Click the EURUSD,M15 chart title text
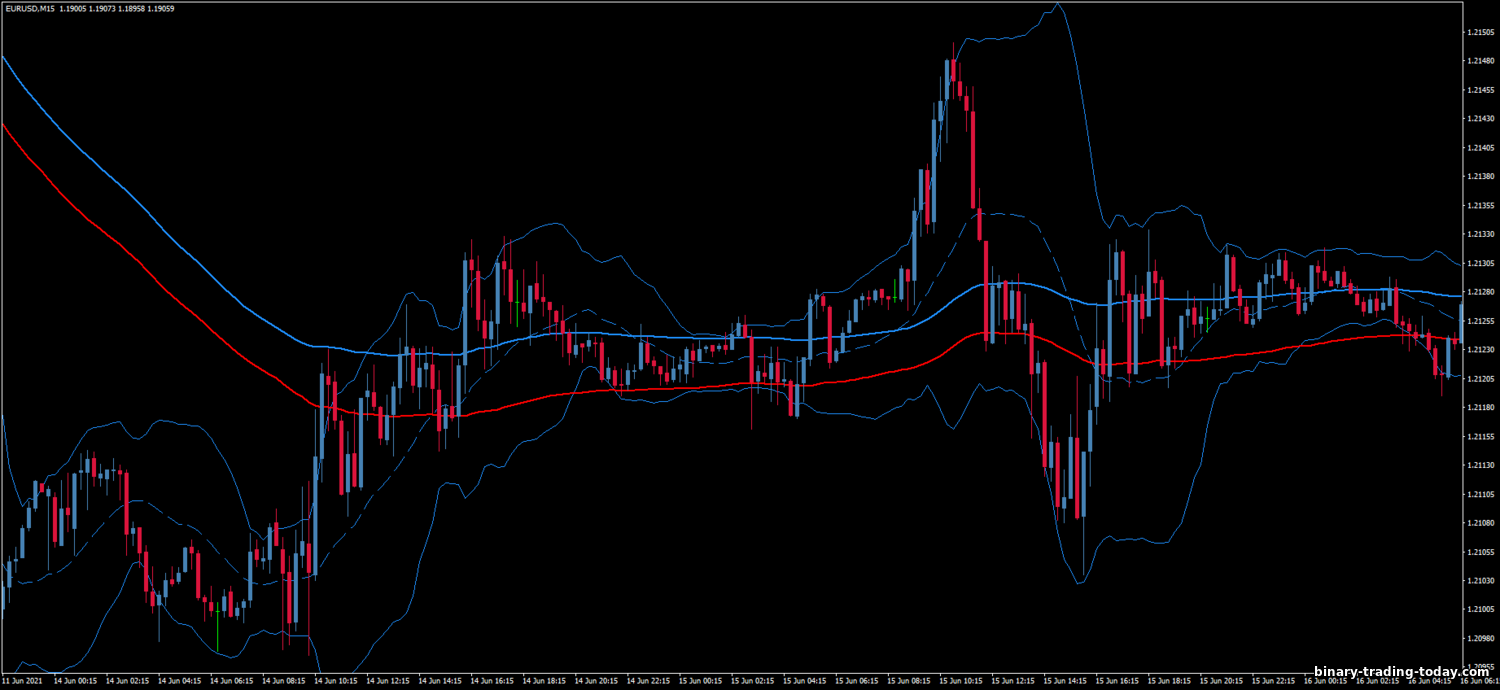 coord(28,8)
